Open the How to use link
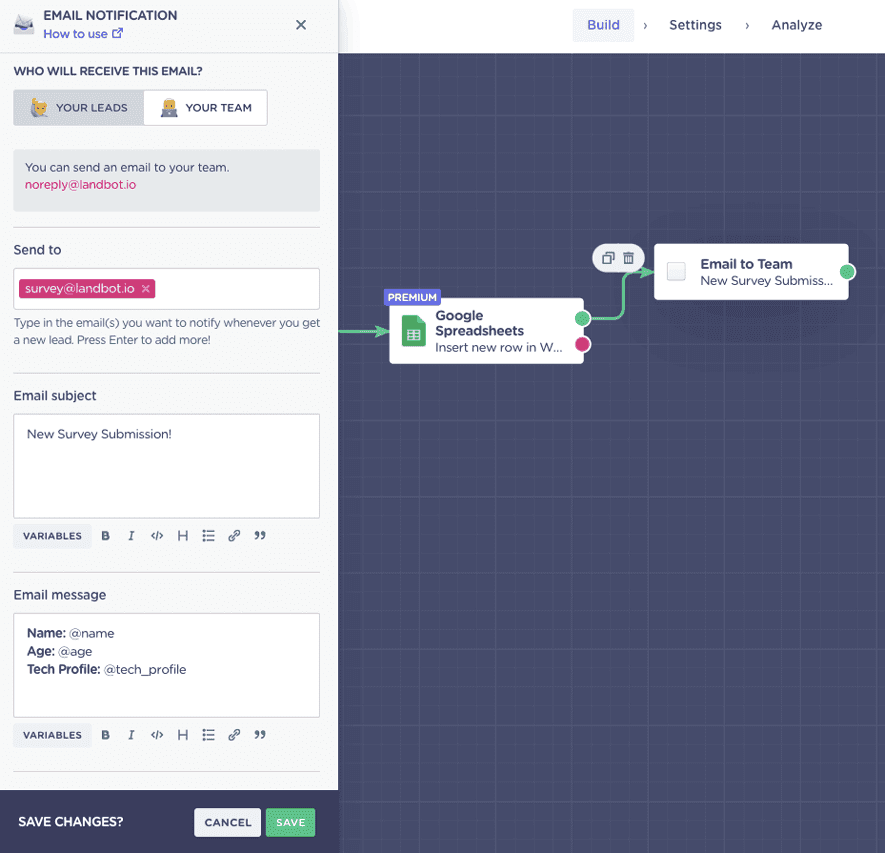Image resolution: width=885 pixels, height=853 pixels. coord(76,33)
